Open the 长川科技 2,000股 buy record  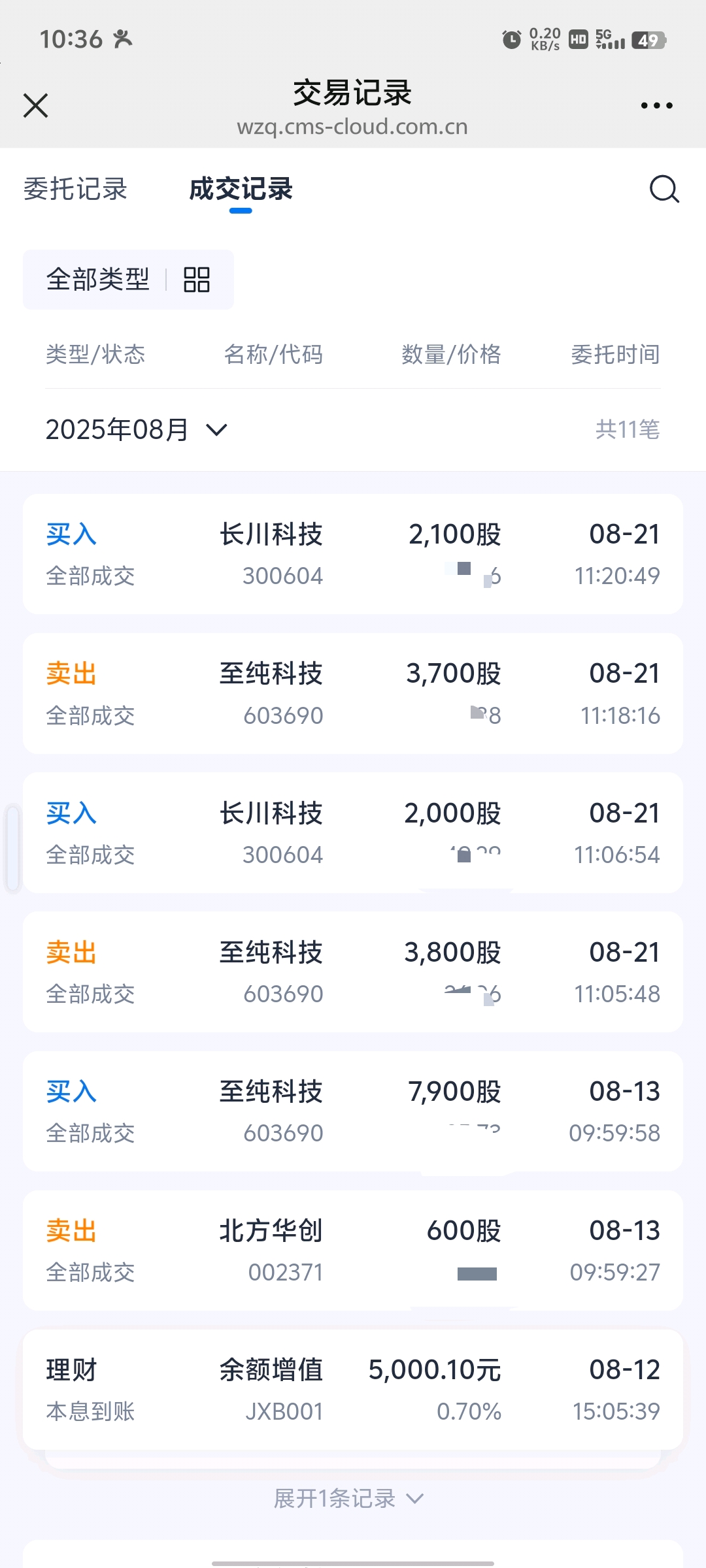click(x=353, y=833)
